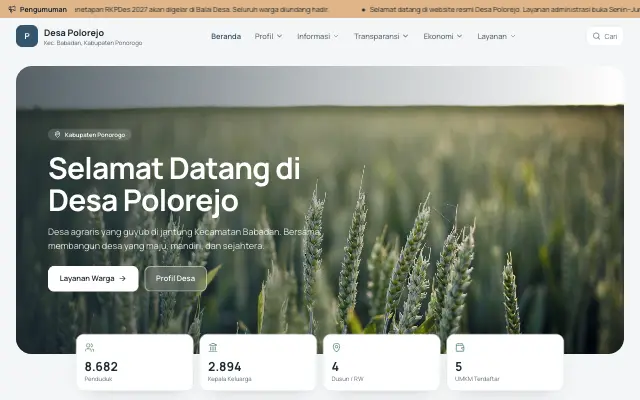The width and height of the screenshot is (640, 400).
Task: Expand the Profil menu chevron
Action: coord(280,36)
